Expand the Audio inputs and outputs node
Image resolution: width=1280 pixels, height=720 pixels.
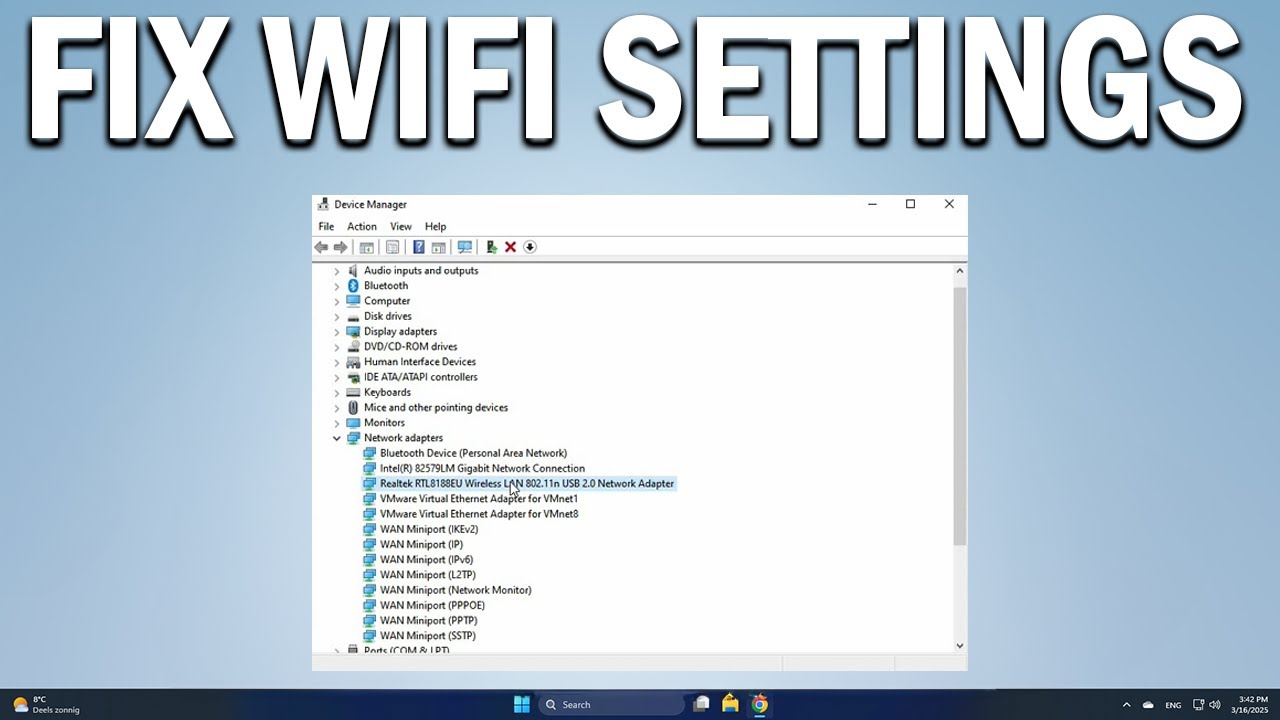[337, 271]
